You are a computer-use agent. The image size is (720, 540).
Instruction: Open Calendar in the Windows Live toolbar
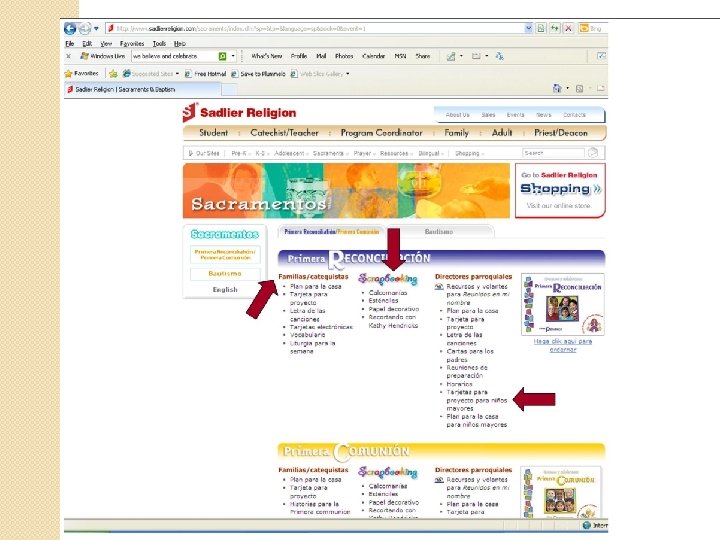(x=373, y=56)
